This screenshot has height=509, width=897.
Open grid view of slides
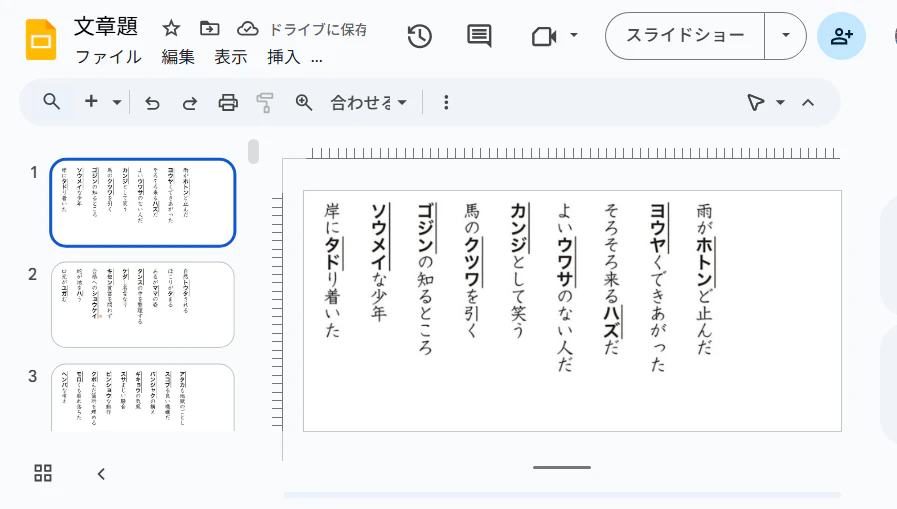43,473
